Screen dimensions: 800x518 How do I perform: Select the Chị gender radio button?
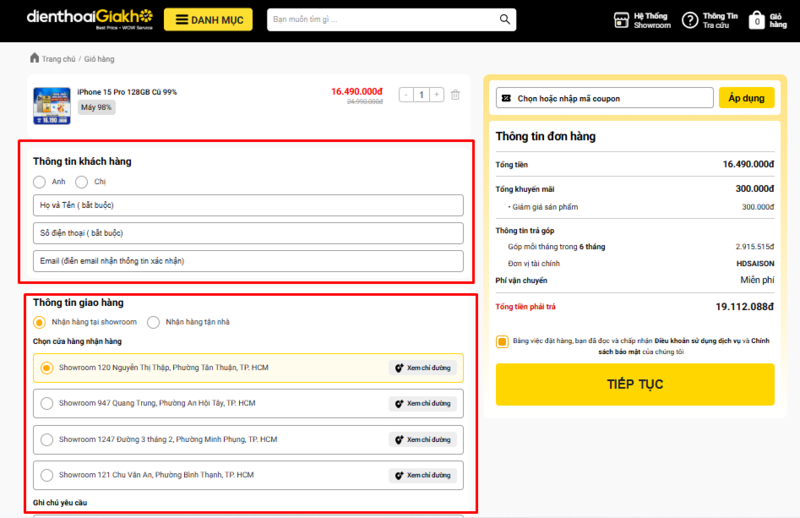tap(81, 182)
